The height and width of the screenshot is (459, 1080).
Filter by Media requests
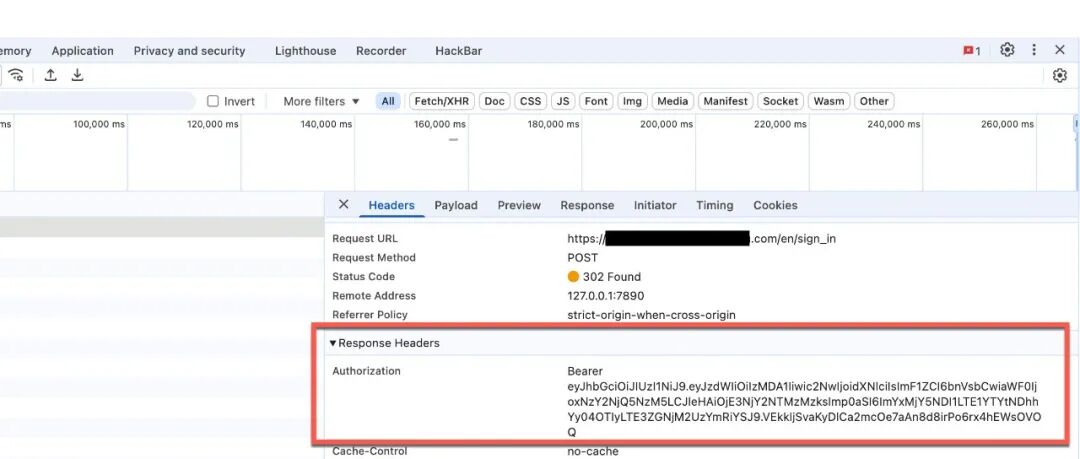tap(672, 101)
